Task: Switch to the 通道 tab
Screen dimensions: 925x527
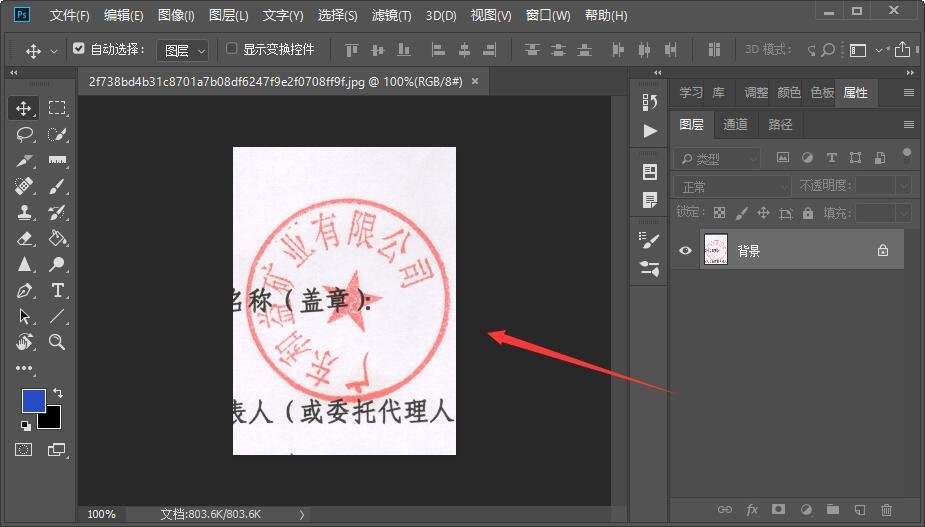Action: click(x=735, y=125)
